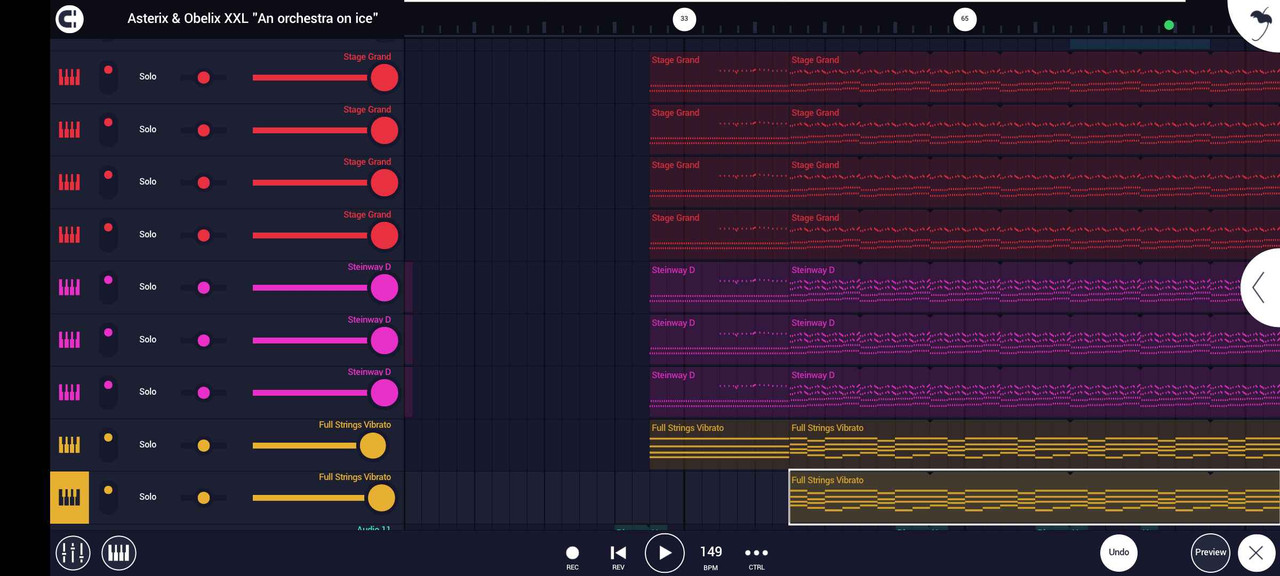This screenshot has width=1280, height=576.
Task: Change the 149 BPM tempo value
Action: 711,556
